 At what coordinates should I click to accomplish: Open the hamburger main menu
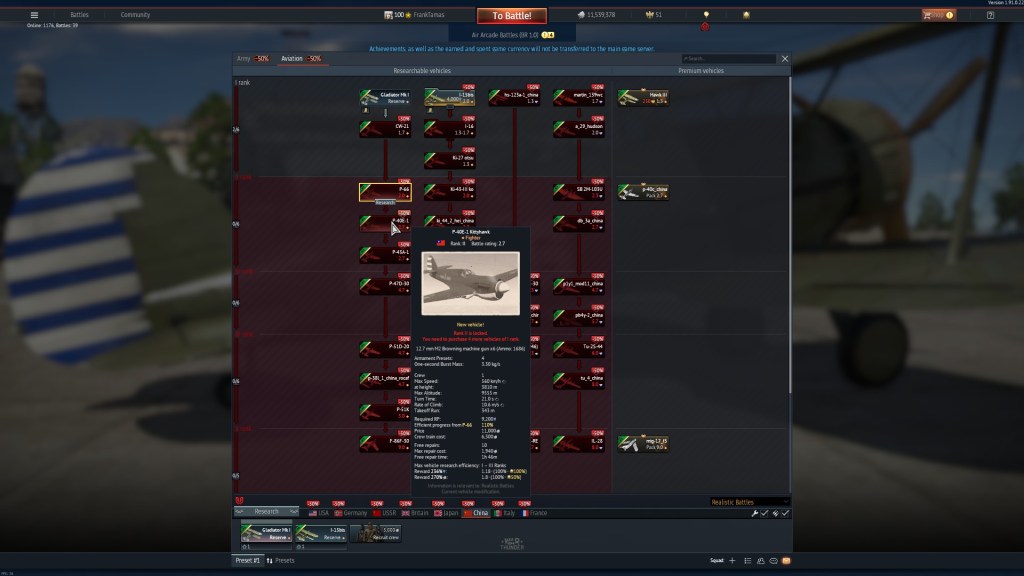click(x=34, y=15)
